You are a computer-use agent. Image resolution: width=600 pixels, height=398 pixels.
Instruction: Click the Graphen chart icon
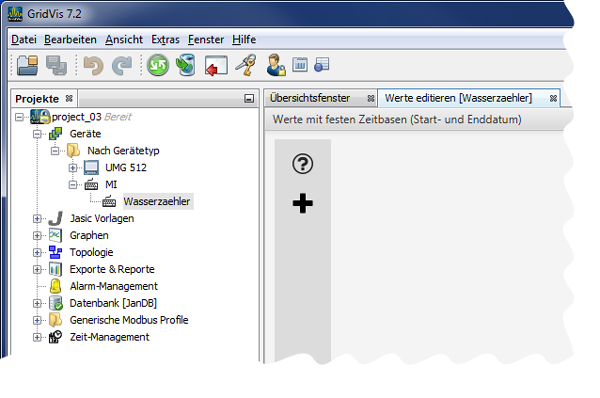tap(55, 235)
